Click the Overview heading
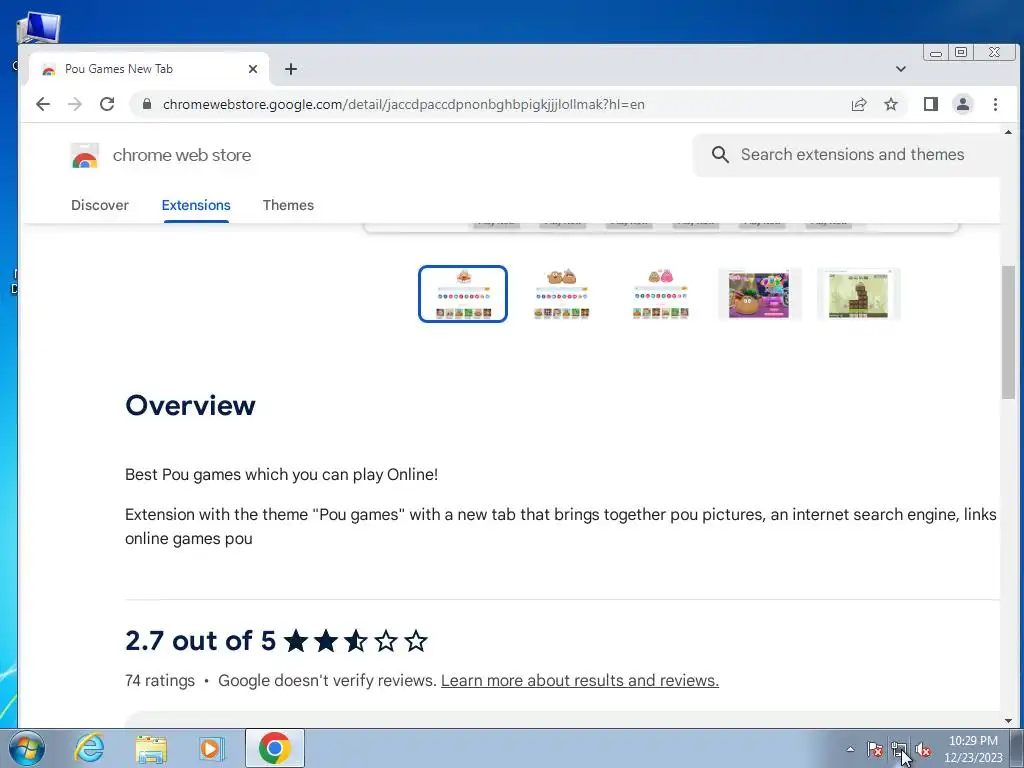Screen dimensions: 1024x768 coord(190,406)
